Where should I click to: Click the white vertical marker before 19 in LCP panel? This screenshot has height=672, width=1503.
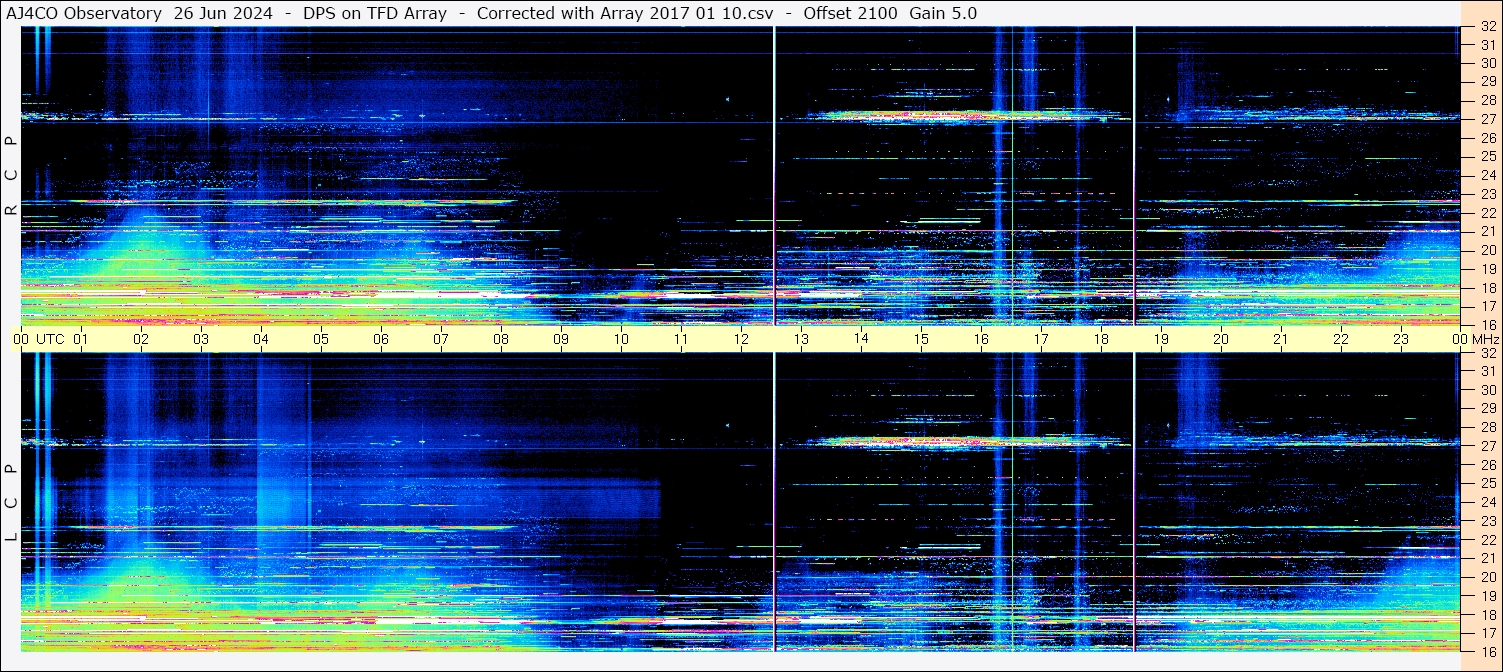pos(1134,502)
